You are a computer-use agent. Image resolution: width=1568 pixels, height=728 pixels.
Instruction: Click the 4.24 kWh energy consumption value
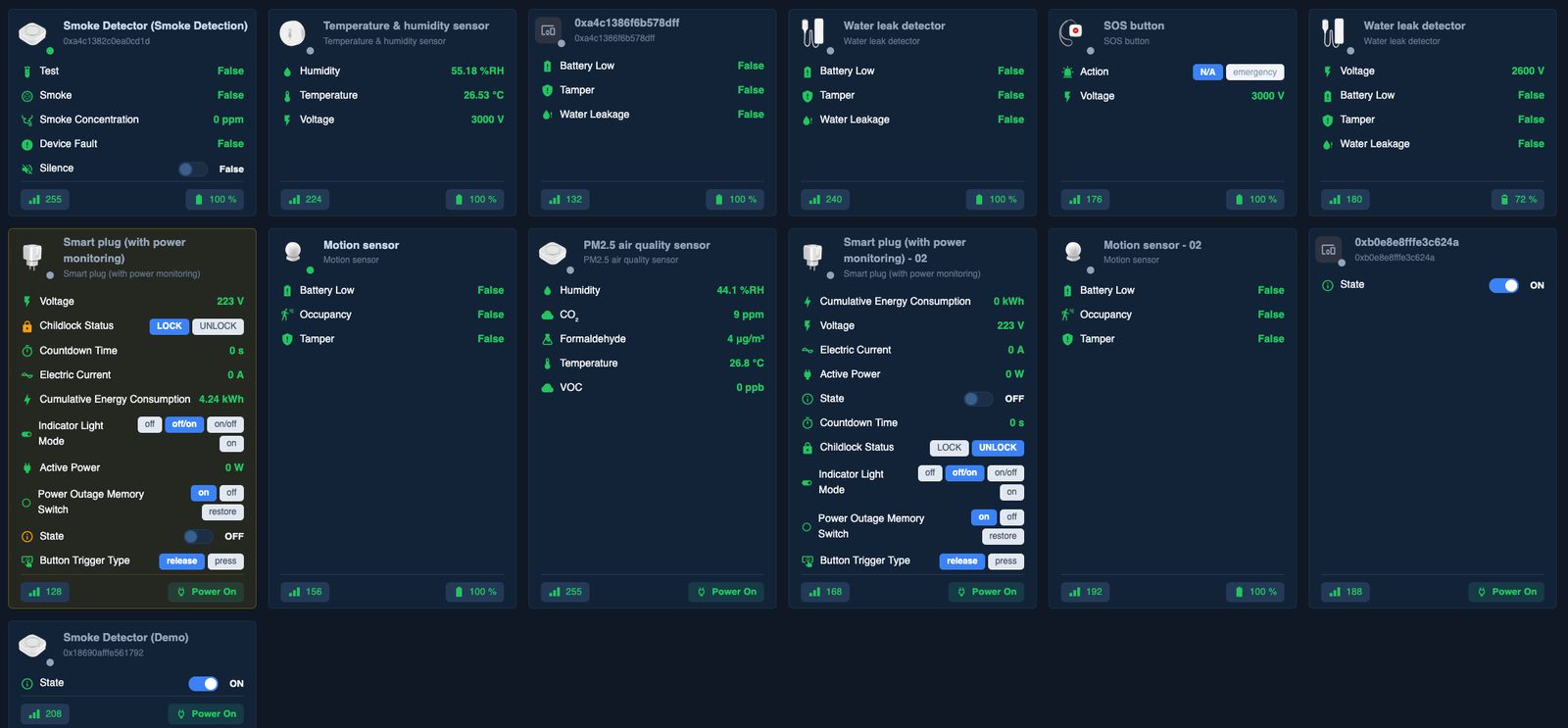pyautogui.click(x=221, y=400)
